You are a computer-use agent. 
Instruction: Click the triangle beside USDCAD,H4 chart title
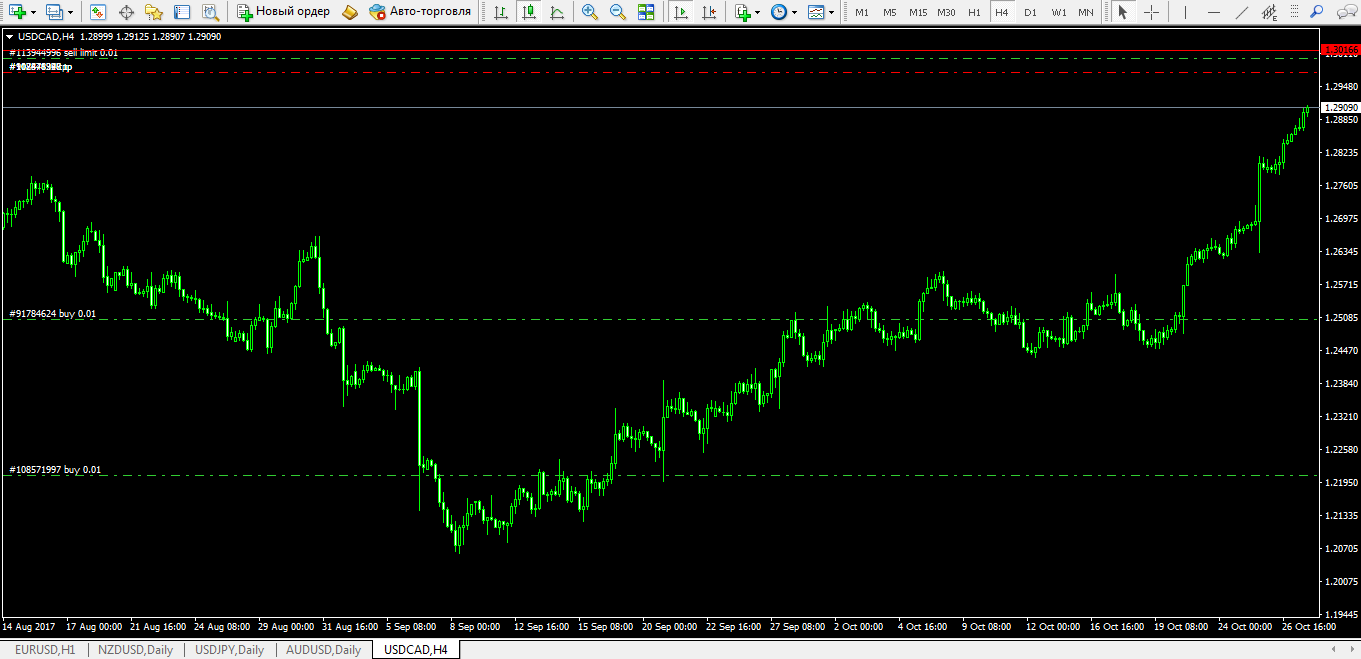click(10, 37)
